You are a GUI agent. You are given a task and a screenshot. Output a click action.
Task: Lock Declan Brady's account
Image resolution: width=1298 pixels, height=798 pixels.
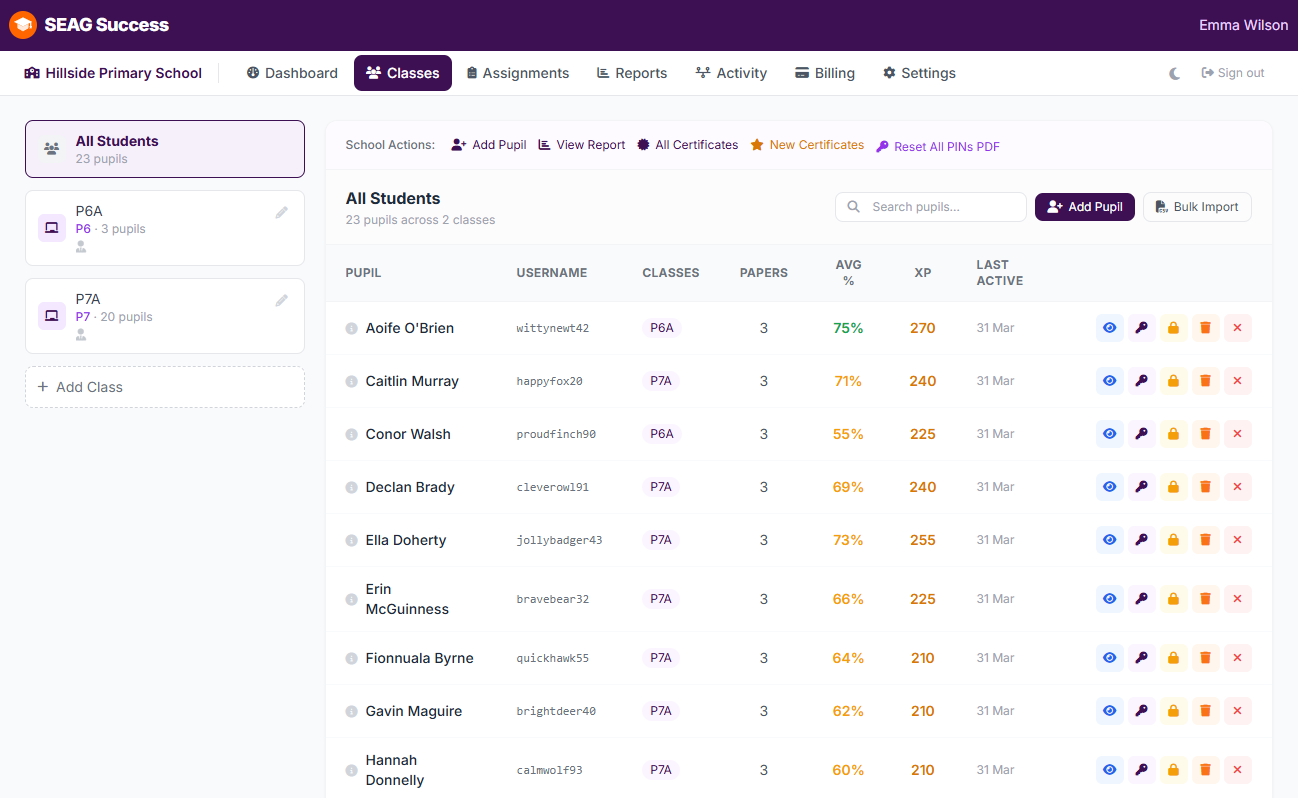coord(1174,487)
